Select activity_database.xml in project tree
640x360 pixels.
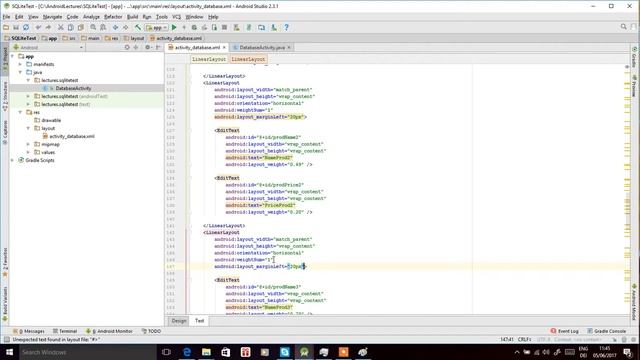point(72,136)
